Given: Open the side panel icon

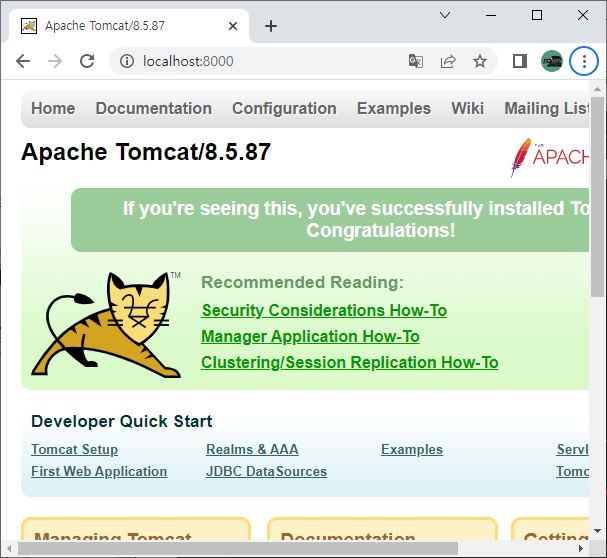Looking at the screenshot, I should coord(520,61).
